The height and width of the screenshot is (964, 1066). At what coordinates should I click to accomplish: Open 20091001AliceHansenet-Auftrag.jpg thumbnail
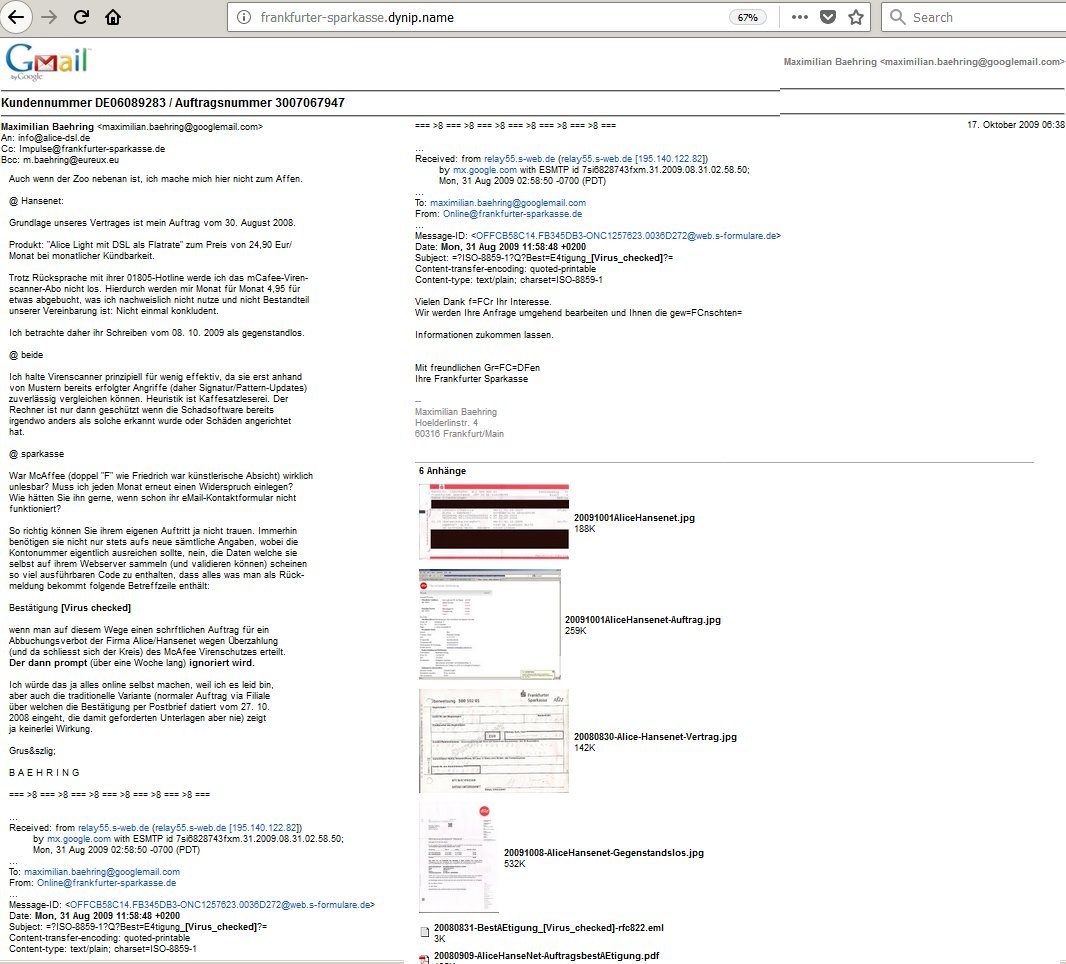489,624
